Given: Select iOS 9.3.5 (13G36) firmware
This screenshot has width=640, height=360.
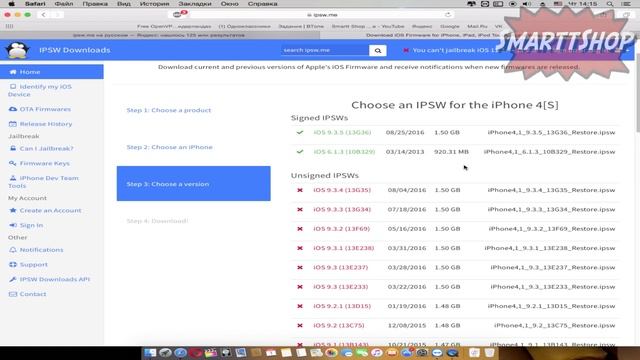Looking at the screenshot, I should (342, 132).
